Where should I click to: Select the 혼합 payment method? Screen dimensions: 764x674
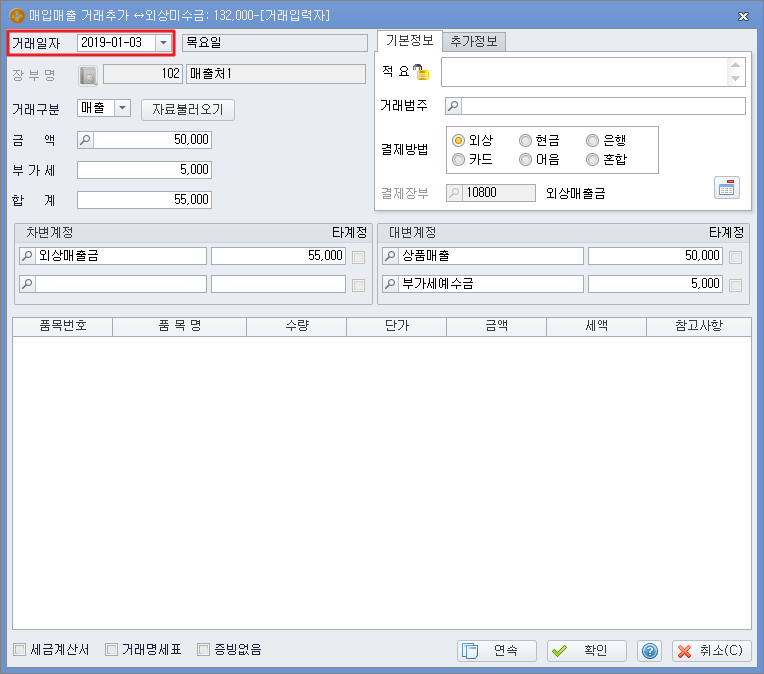592,159
